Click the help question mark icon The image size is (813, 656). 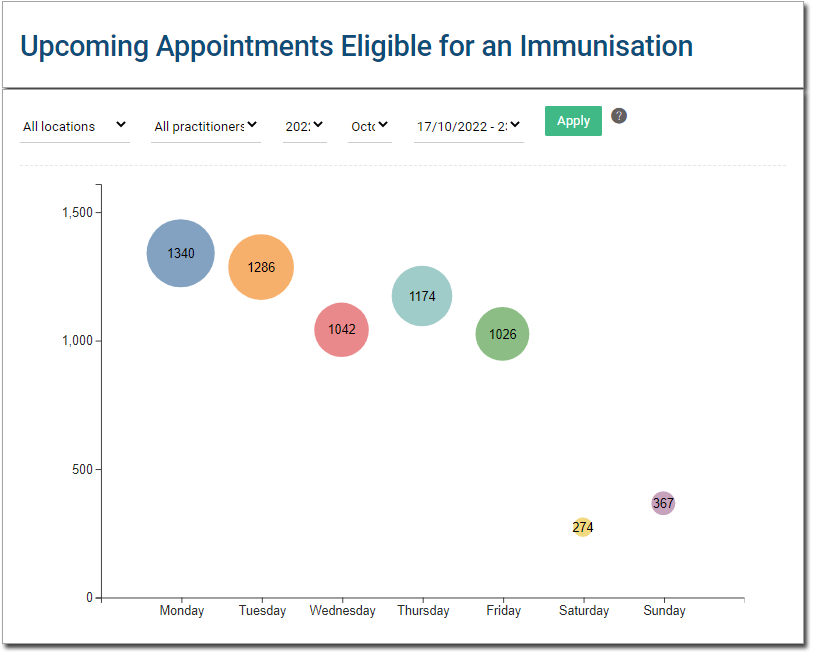click(619, 116)
